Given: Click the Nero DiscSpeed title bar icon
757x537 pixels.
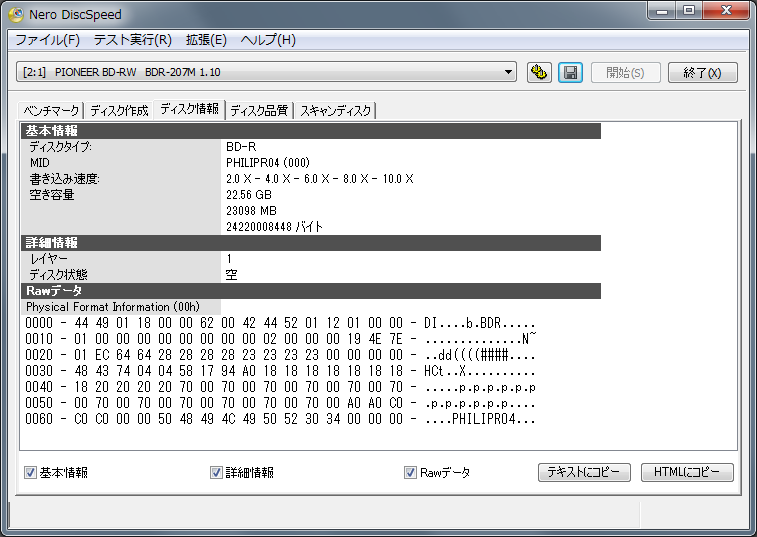Looking at the screenshot, I should point(16,15).
